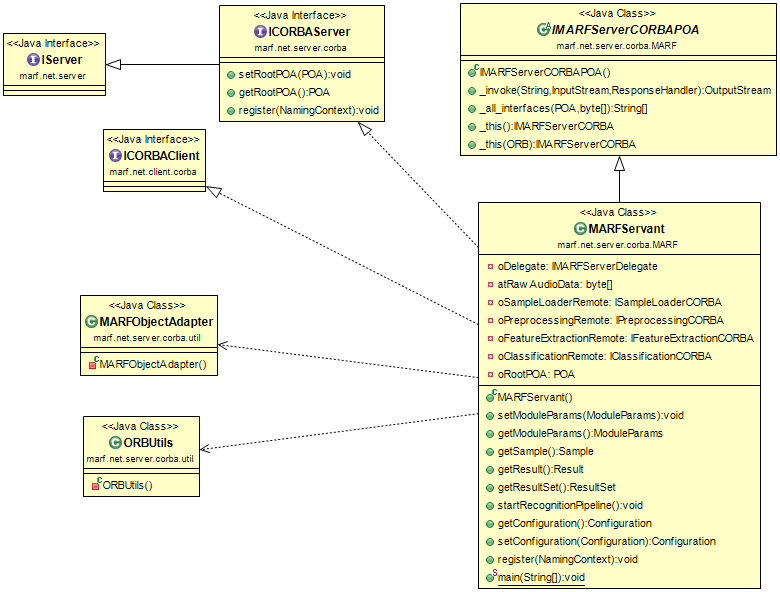Click the IMARFServerCORBAPOA abstract class icon
Screen dimensions: 780x592
coord(543,29)
